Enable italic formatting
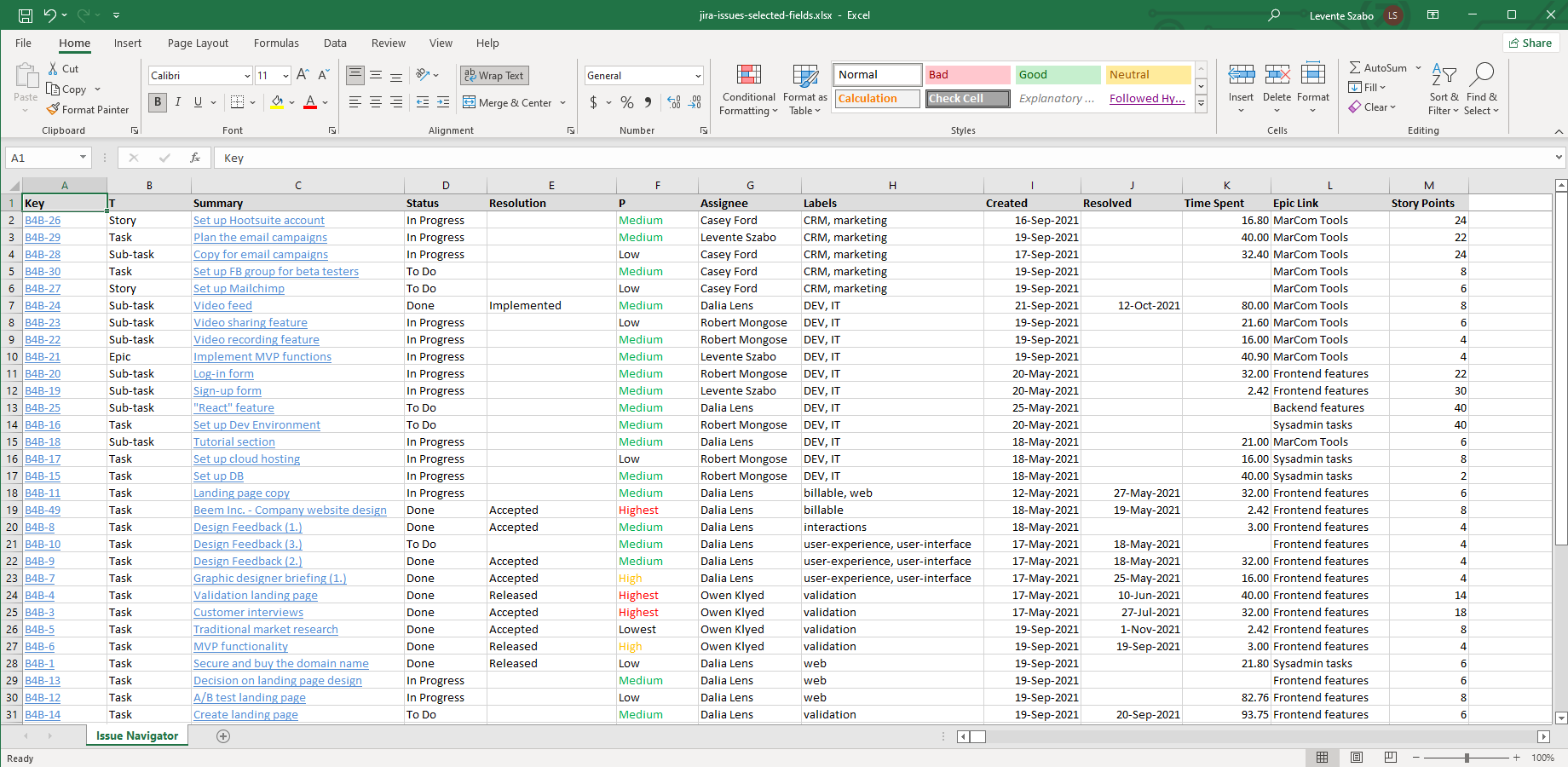1568x767 pixels. pyautogui.click(x=177, y=101)
